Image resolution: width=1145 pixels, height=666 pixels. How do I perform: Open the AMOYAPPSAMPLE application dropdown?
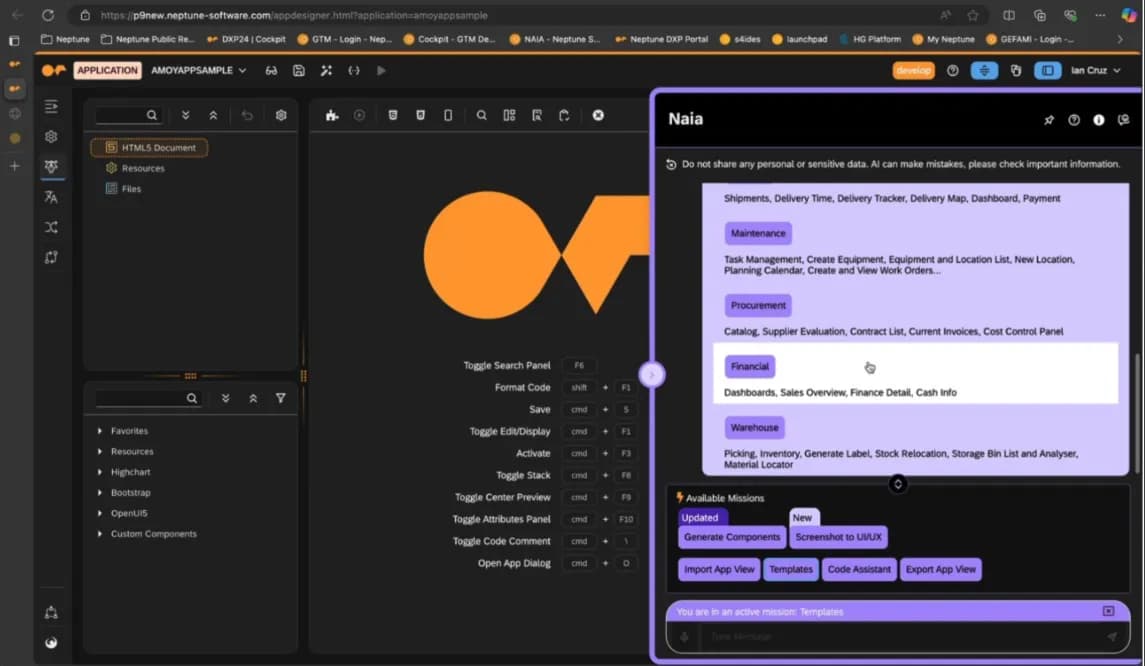[198, 71]
